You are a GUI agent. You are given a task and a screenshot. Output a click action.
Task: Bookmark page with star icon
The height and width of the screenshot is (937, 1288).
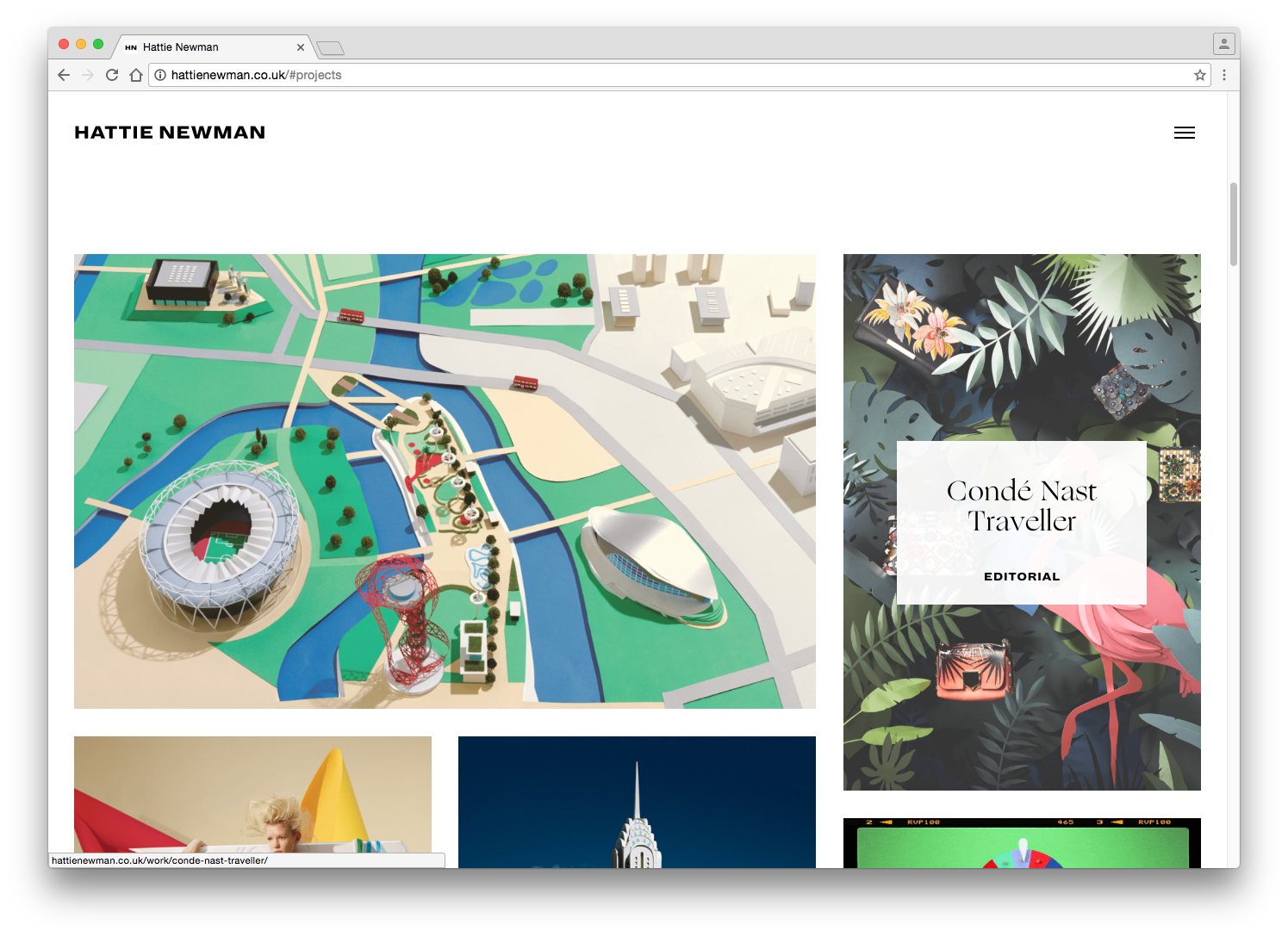1199,75
